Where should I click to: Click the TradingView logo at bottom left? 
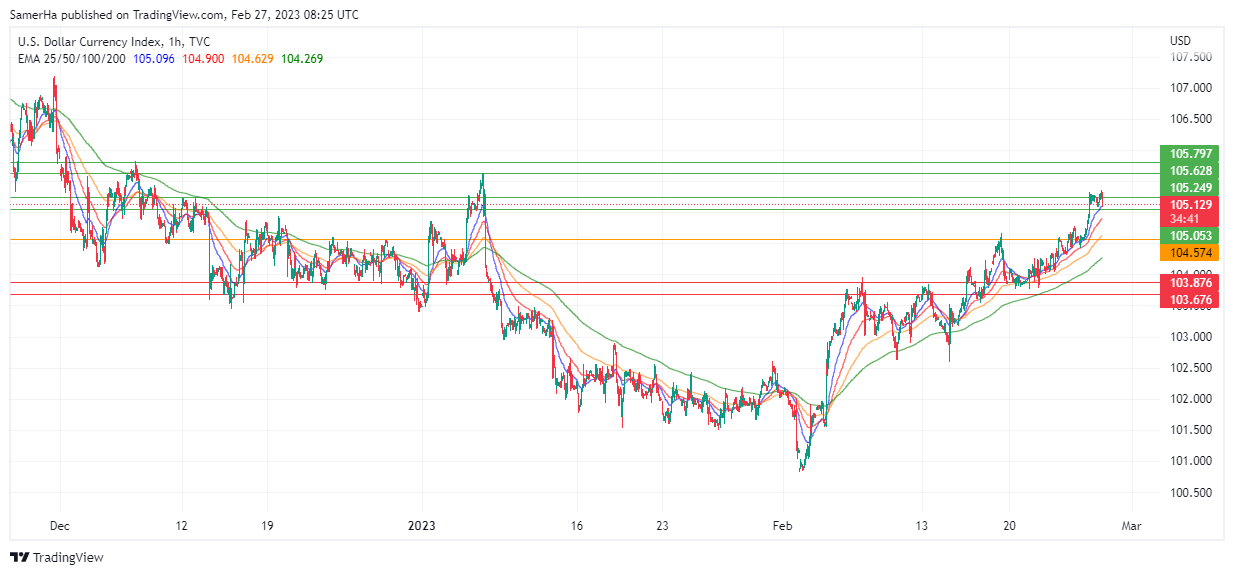(57, 557)
